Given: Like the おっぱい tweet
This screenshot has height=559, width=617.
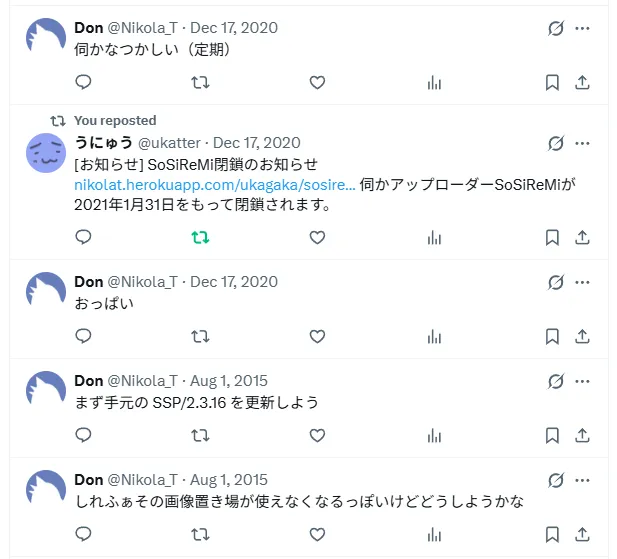Looking at the screenshot, I should 317,337.
